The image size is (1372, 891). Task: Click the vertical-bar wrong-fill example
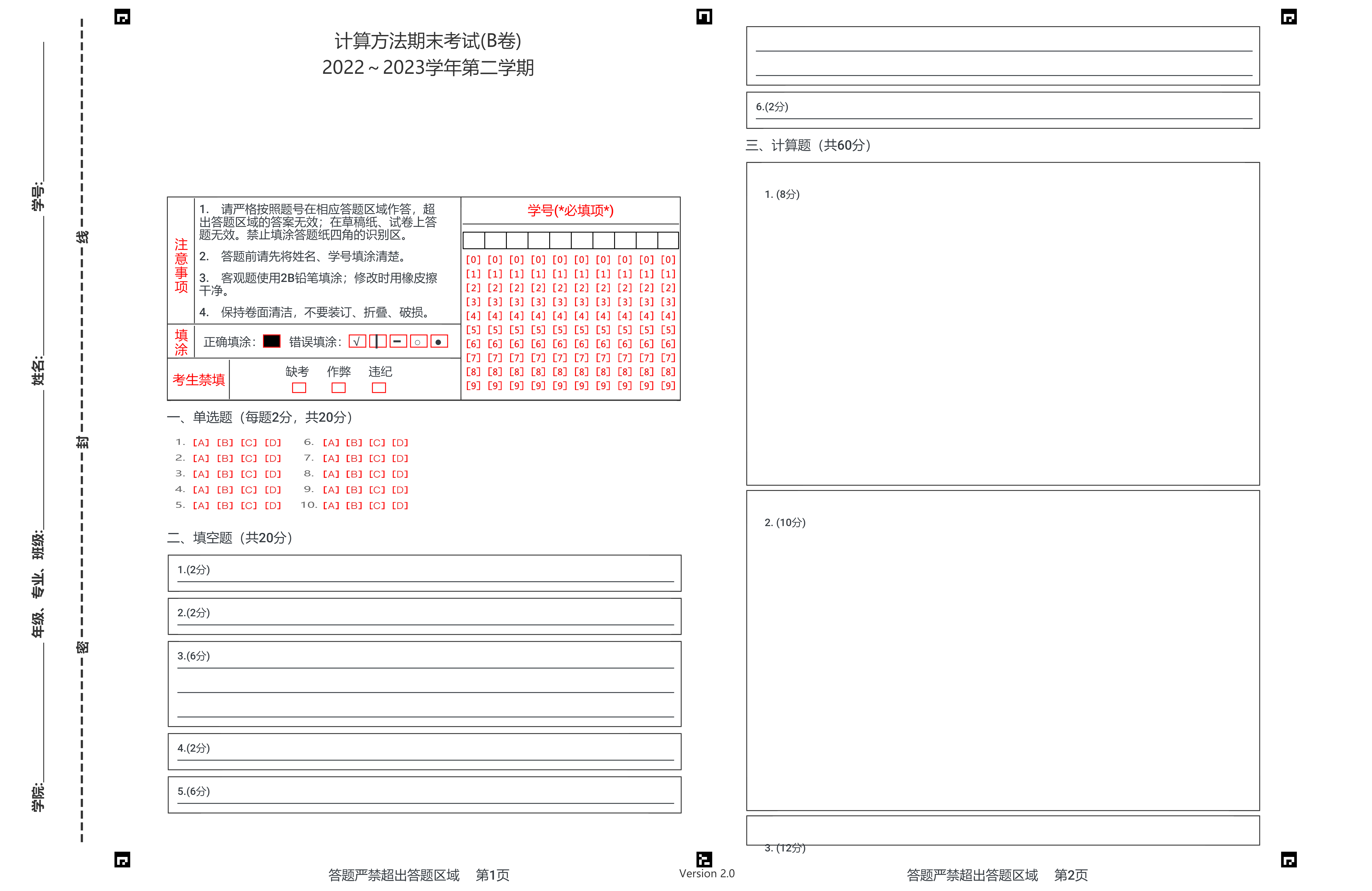(x=378, y=341)
